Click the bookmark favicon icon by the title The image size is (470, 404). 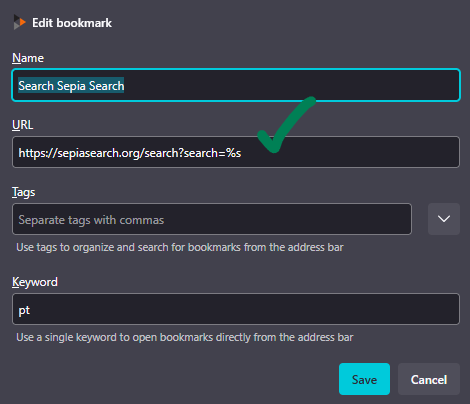[19, 22]
